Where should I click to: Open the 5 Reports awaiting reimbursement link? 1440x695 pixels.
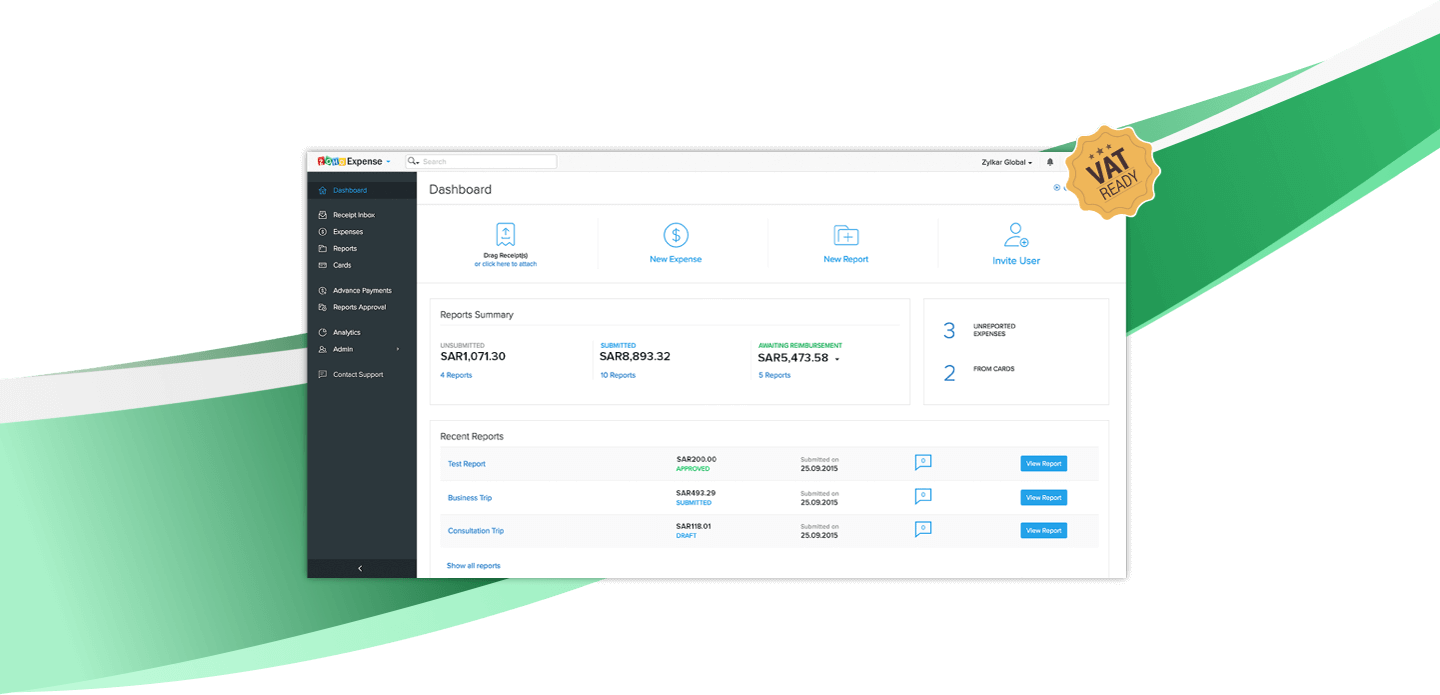[x=774, y=375]
